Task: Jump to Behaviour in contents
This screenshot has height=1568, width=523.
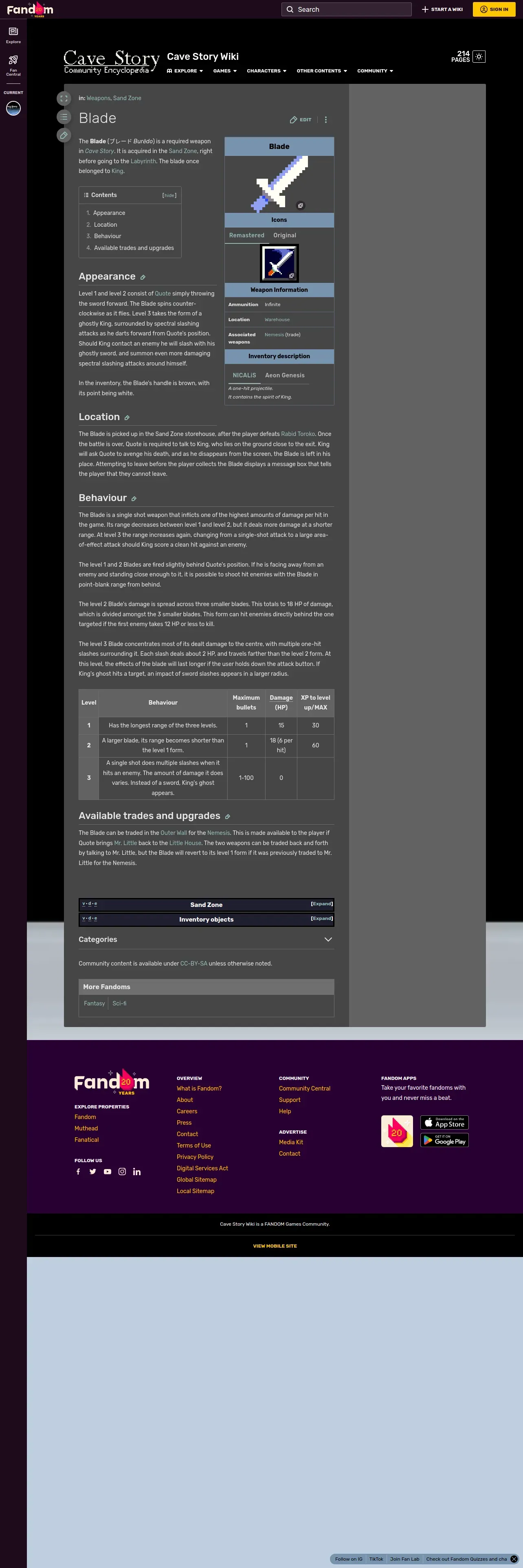Action: 108,236
